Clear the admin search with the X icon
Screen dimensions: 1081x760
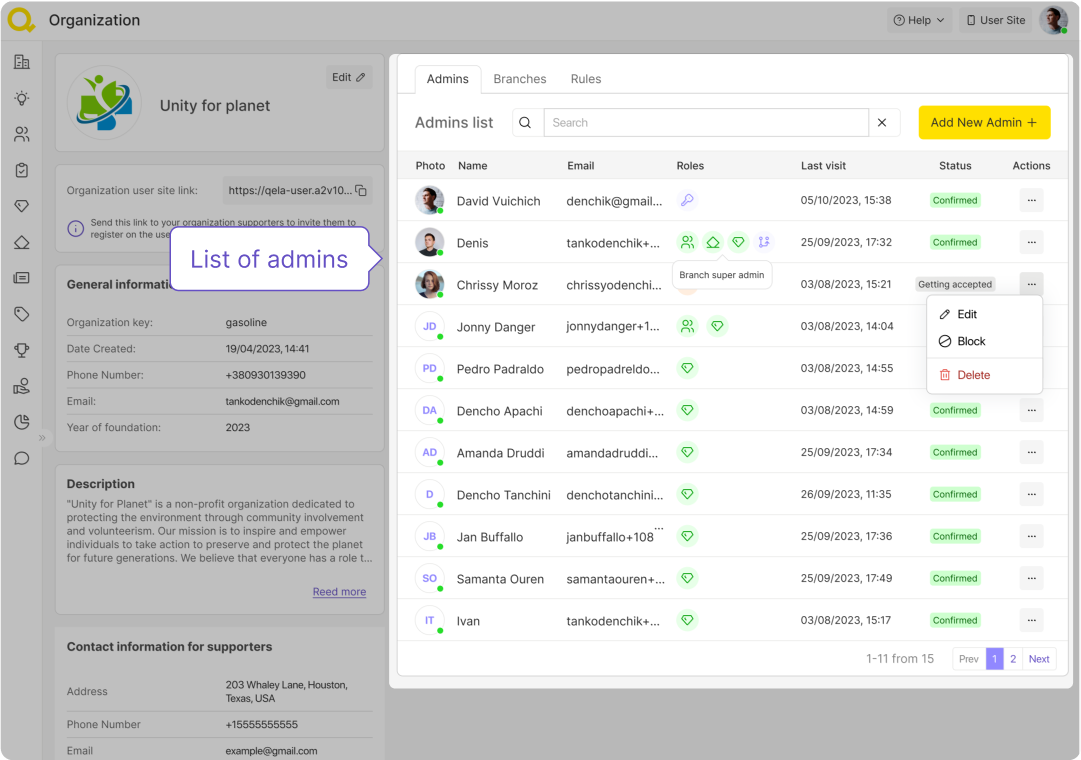click(882, 123)
